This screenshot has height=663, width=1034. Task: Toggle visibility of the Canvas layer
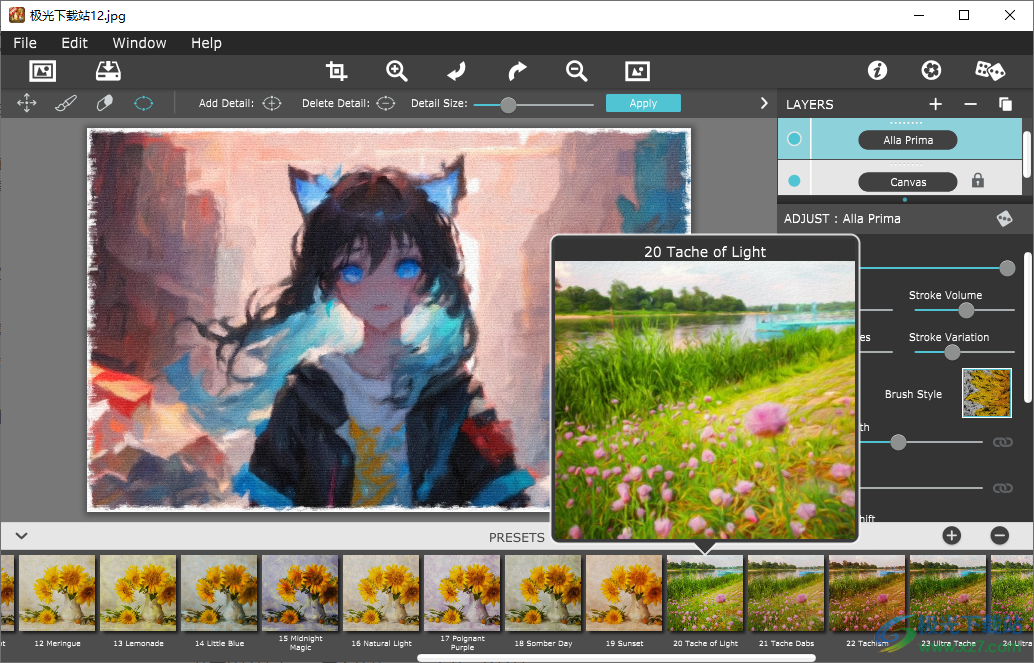[793, 181]
